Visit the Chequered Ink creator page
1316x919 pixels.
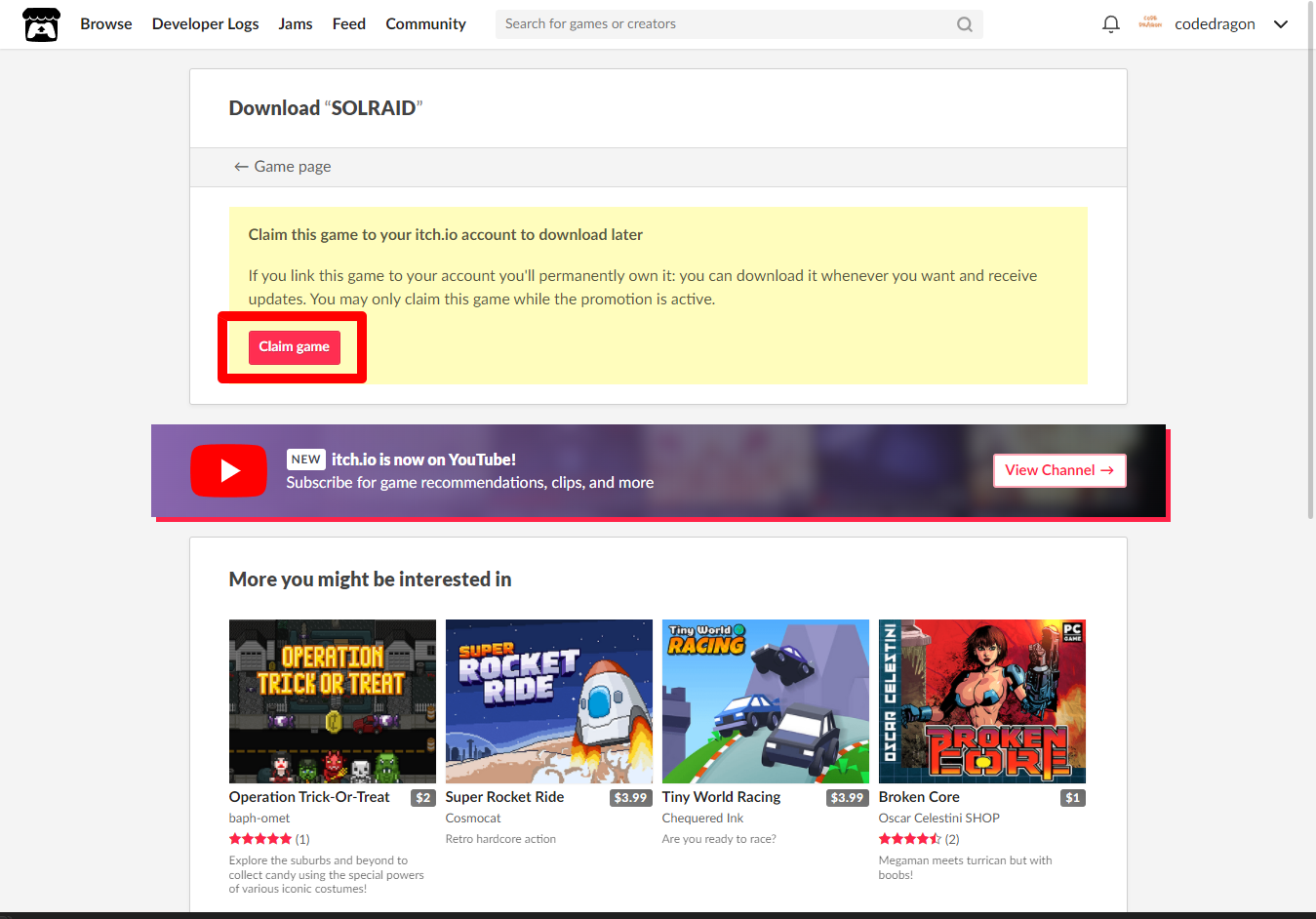click(702, 819)
